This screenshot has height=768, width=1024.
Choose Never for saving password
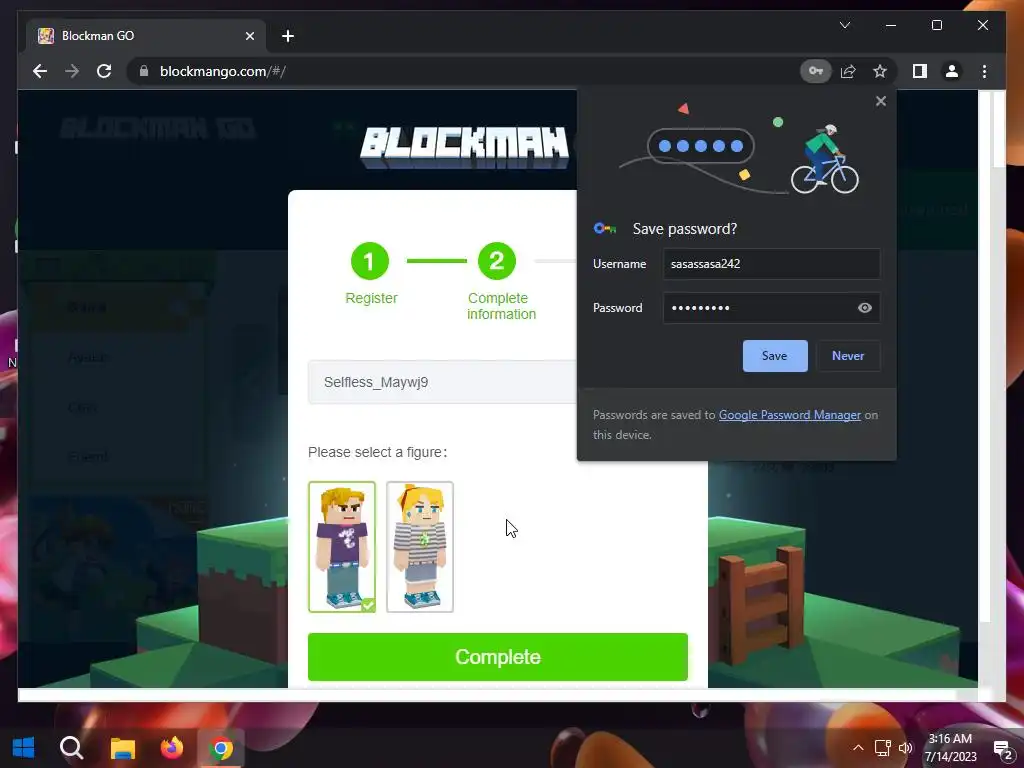848,356
